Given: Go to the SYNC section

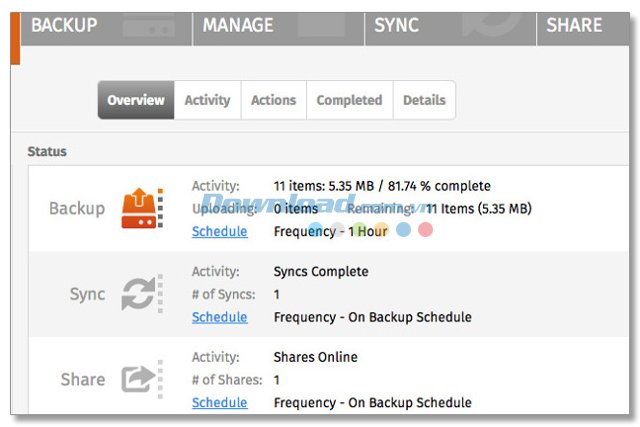Looking at the screenshot, I should (x=396, y=25).
